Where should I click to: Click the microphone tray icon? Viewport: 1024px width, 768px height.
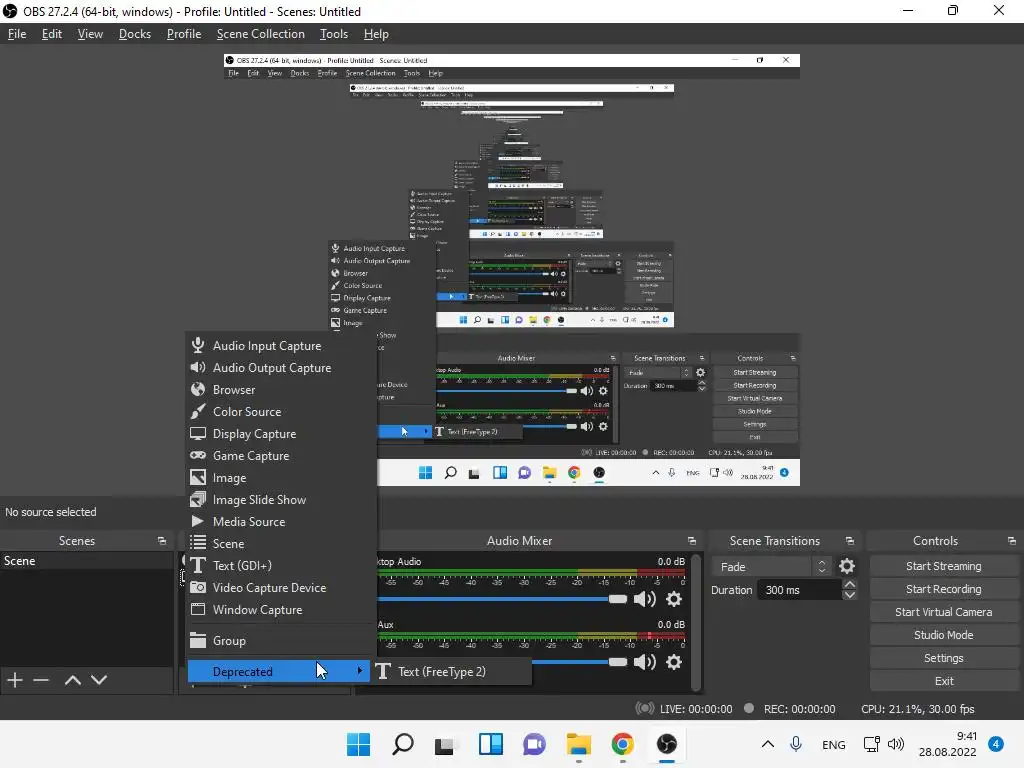point(796,744)
